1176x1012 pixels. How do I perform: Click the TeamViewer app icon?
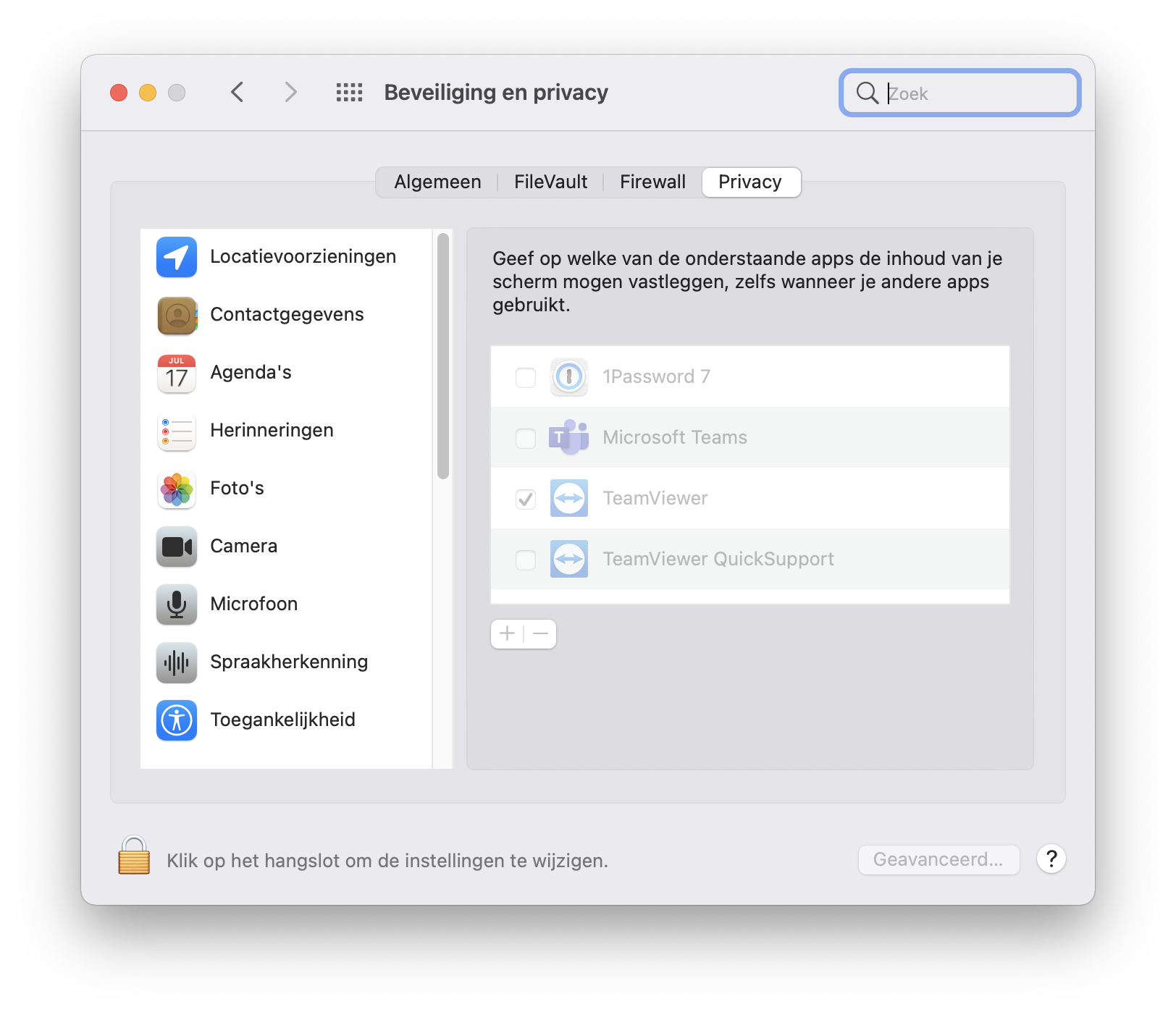coord(569,498)
